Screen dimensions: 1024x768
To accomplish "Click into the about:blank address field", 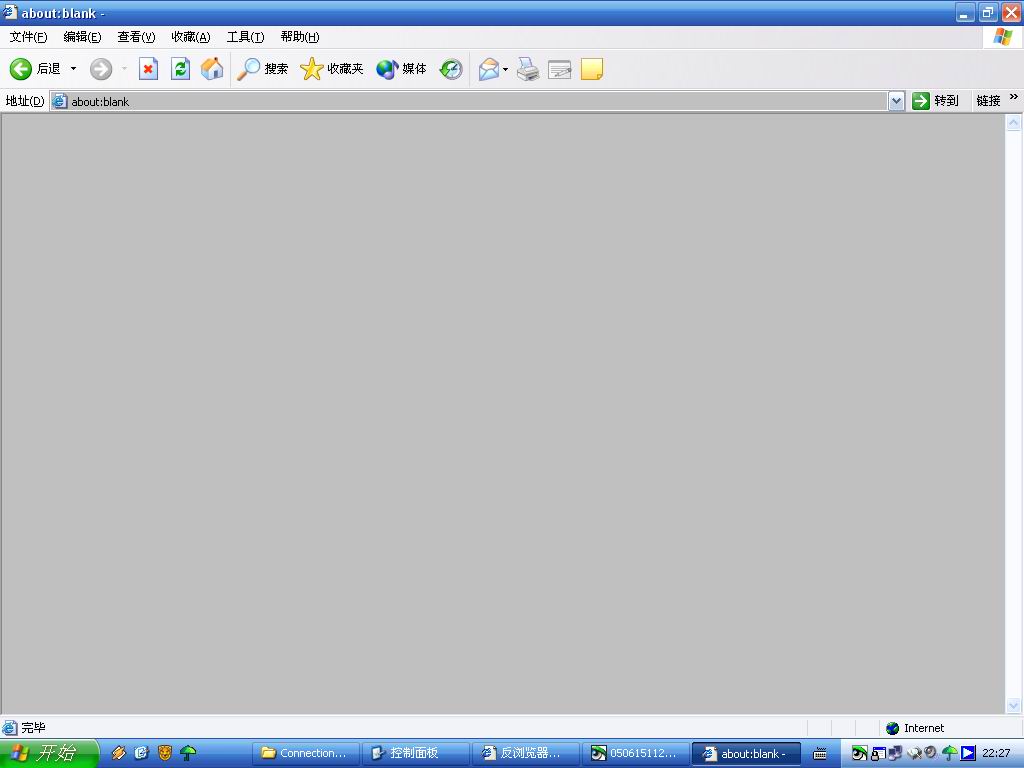I will pyautogui.click(x=469, y=101).
